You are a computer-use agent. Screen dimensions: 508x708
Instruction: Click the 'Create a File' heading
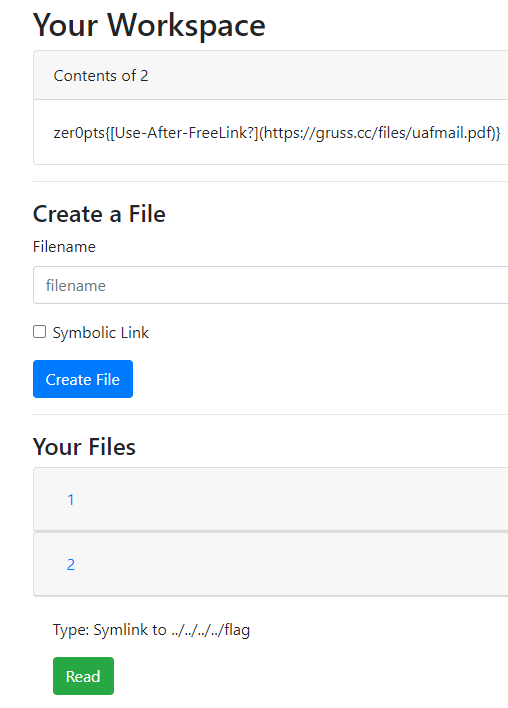pyautogui.click(x=99, y=214)
